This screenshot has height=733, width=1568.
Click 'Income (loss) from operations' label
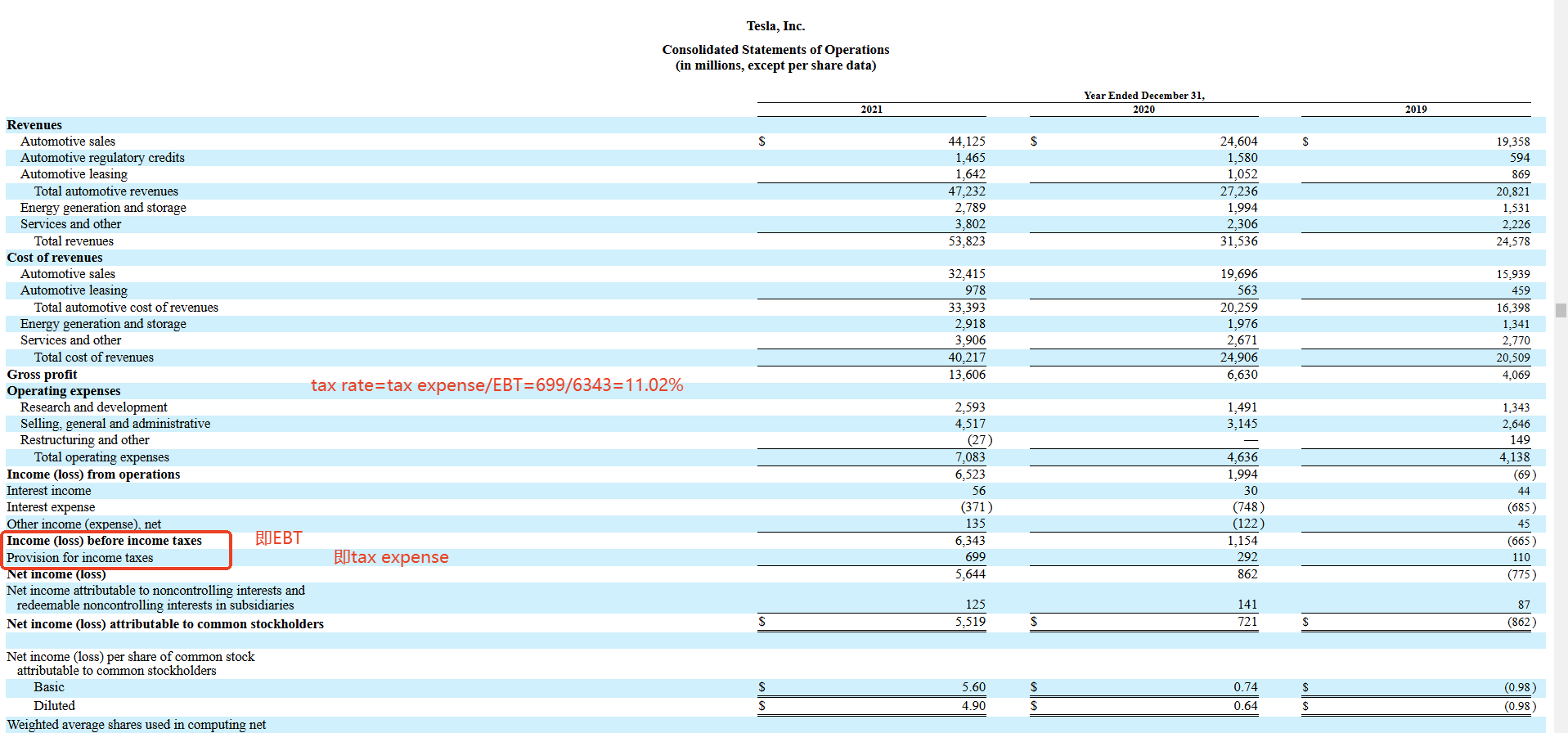(93, 474)
